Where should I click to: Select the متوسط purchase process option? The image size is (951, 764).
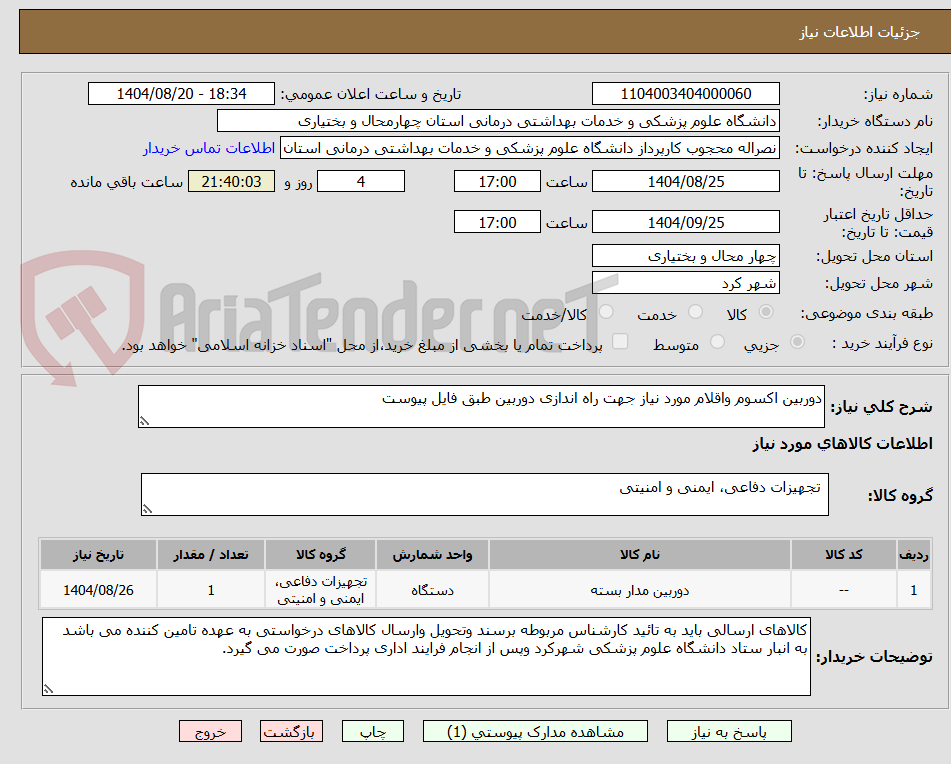(716, 342)
